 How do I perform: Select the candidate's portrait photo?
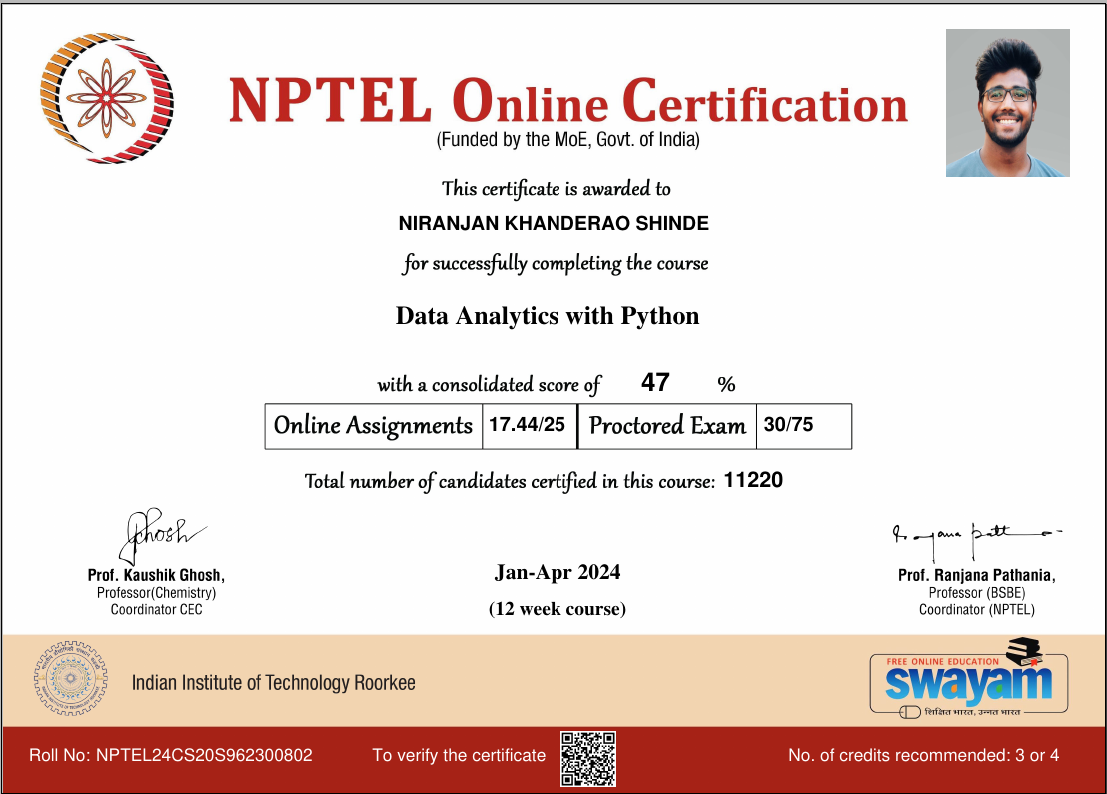[1007, 103]
